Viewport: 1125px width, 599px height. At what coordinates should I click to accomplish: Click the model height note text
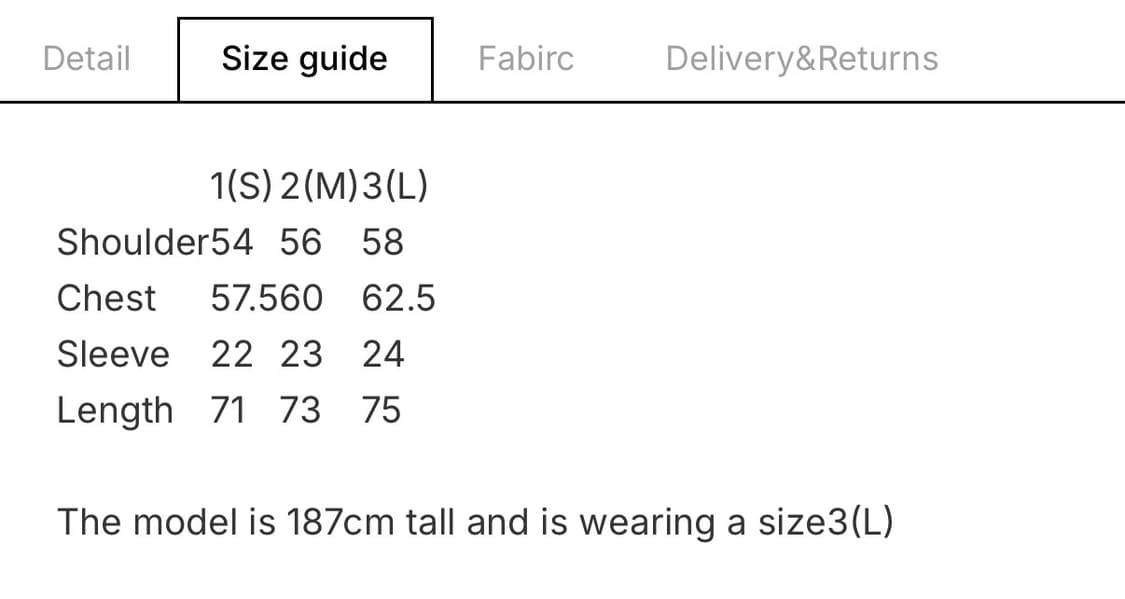(x=475, y=522)
